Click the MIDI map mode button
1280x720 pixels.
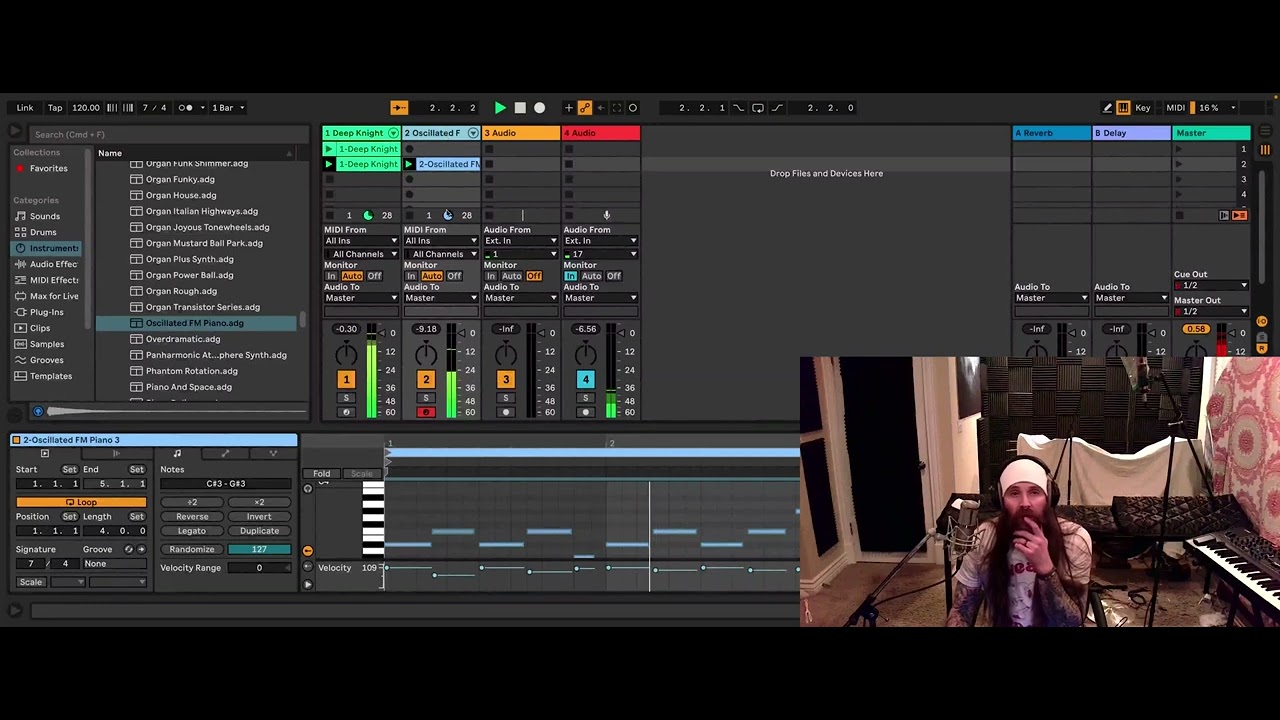coord(1176,107)
